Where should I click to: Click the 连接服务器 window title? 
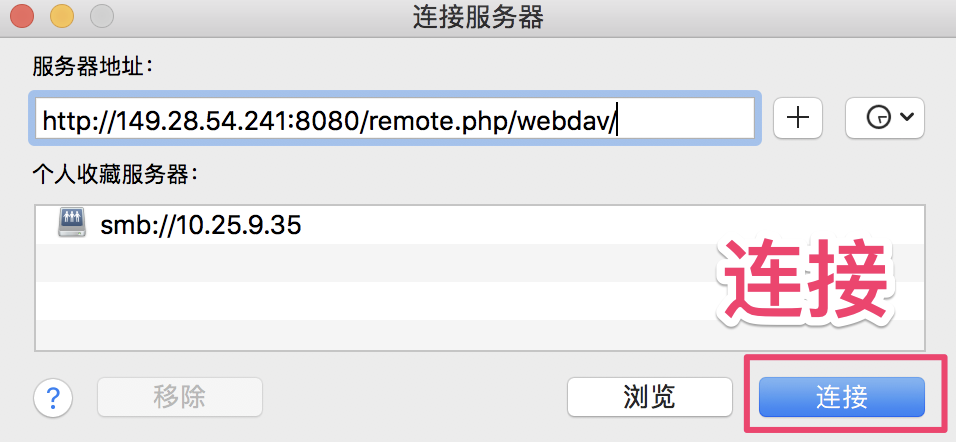pos(478,18)
